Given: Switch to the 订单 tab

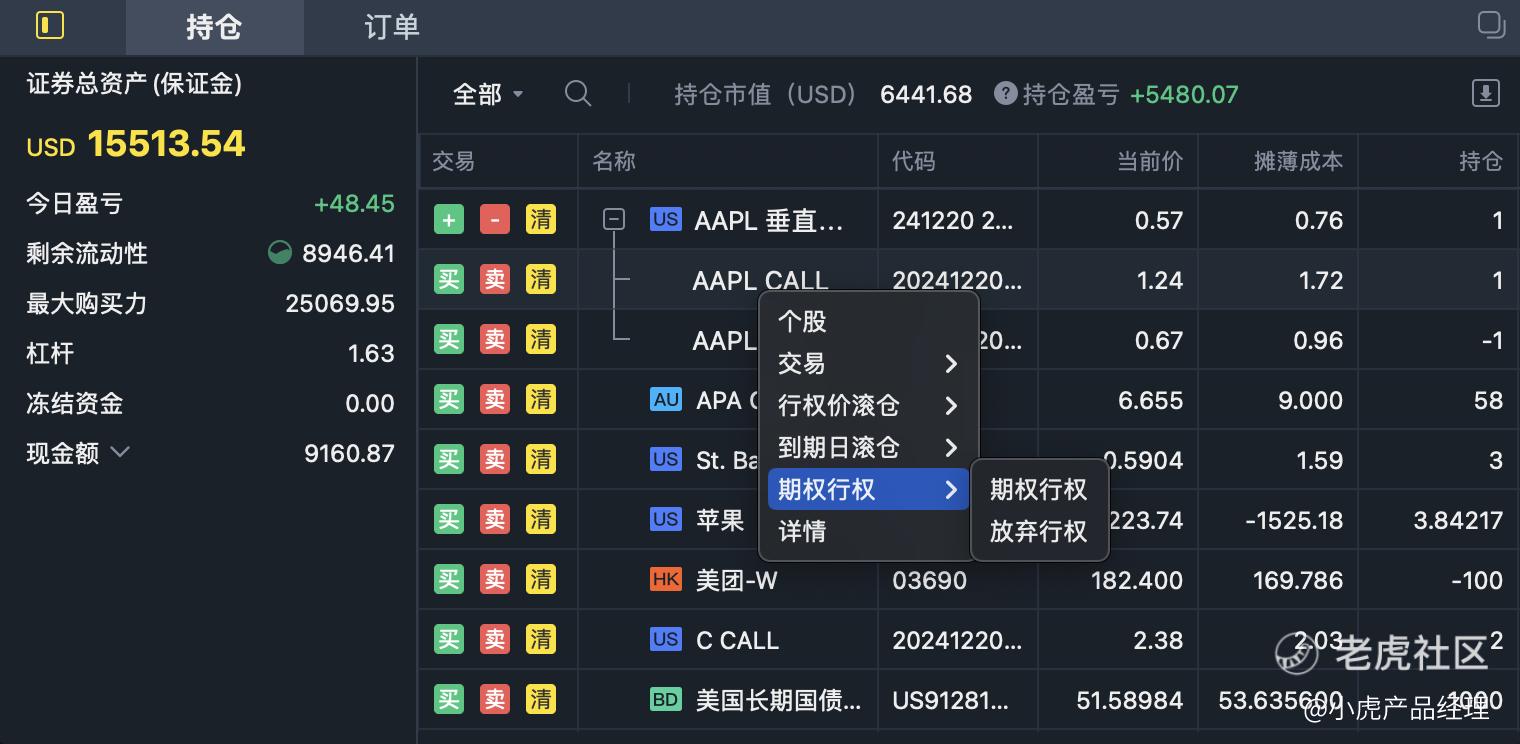Looking at the screenshot, I should pos(392,27).
